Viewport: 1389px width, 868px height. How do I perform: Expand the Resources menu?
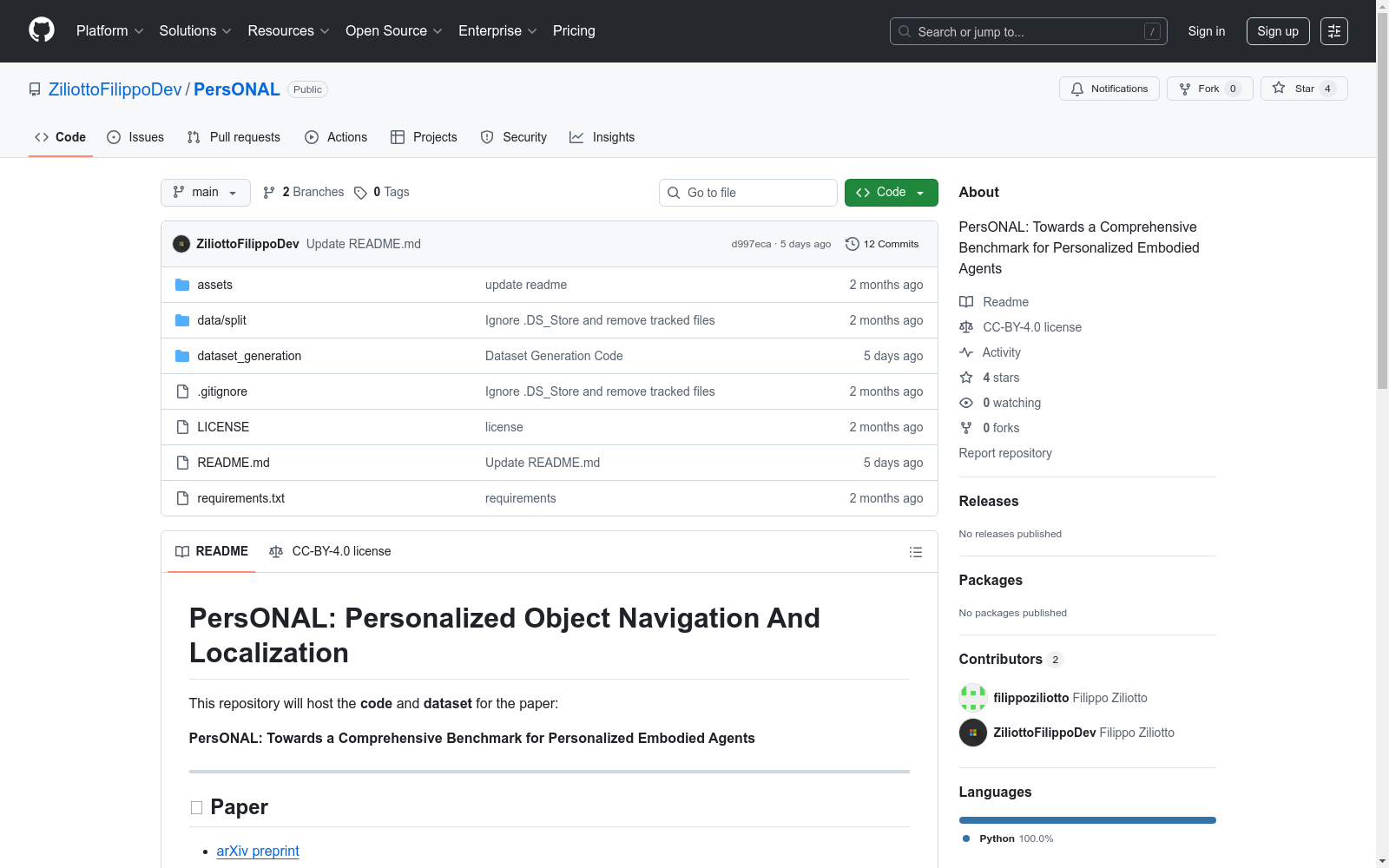[289, 31]
